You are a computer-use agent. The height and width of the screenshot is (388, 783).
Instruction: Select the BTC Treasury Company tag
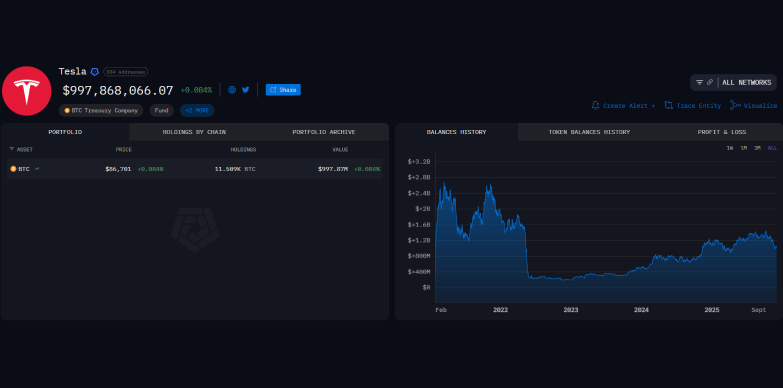[101, 110]
